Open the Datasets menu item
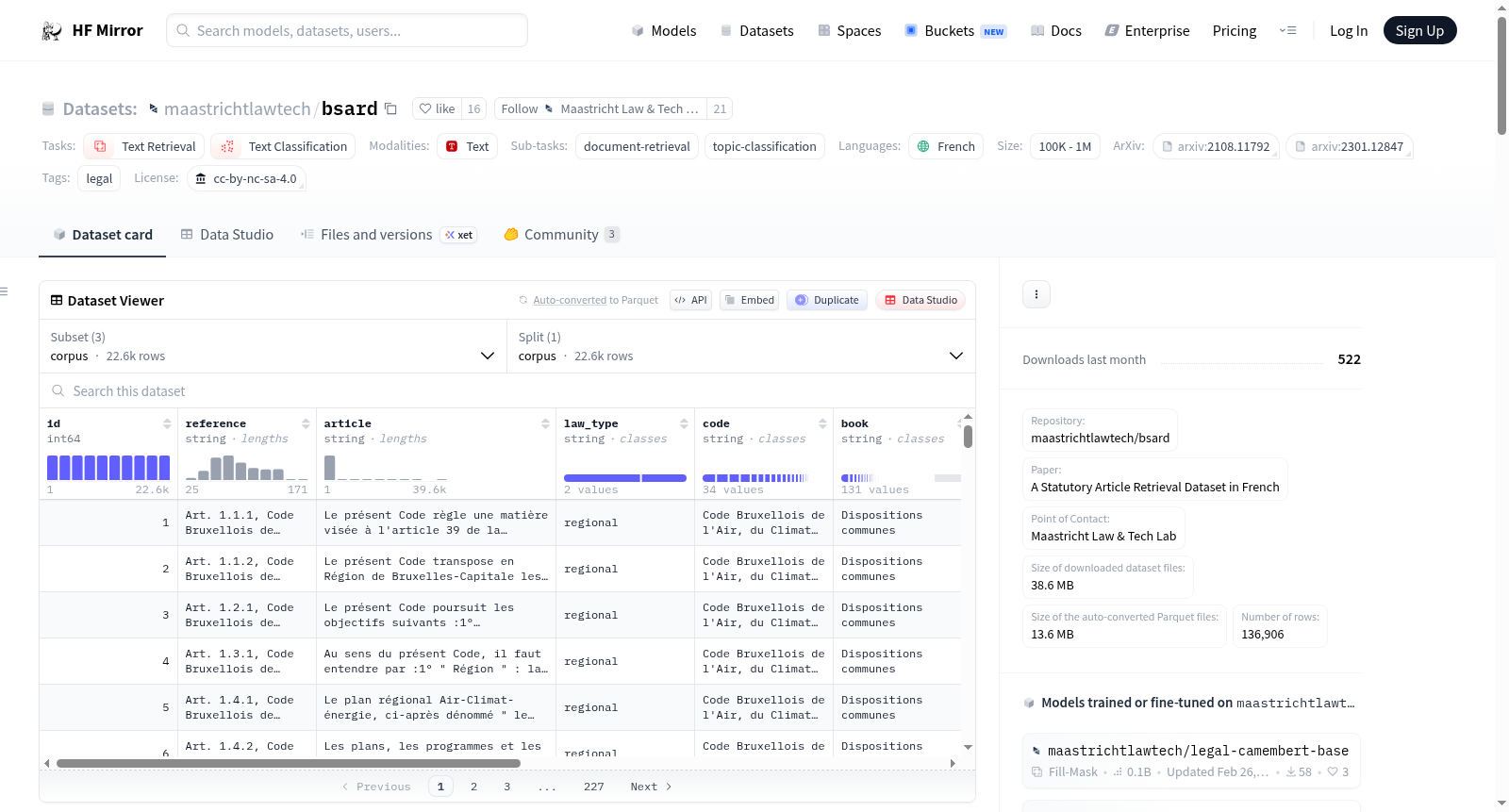This screenshot has width=1509, height=812. click(x=757, y=31)
